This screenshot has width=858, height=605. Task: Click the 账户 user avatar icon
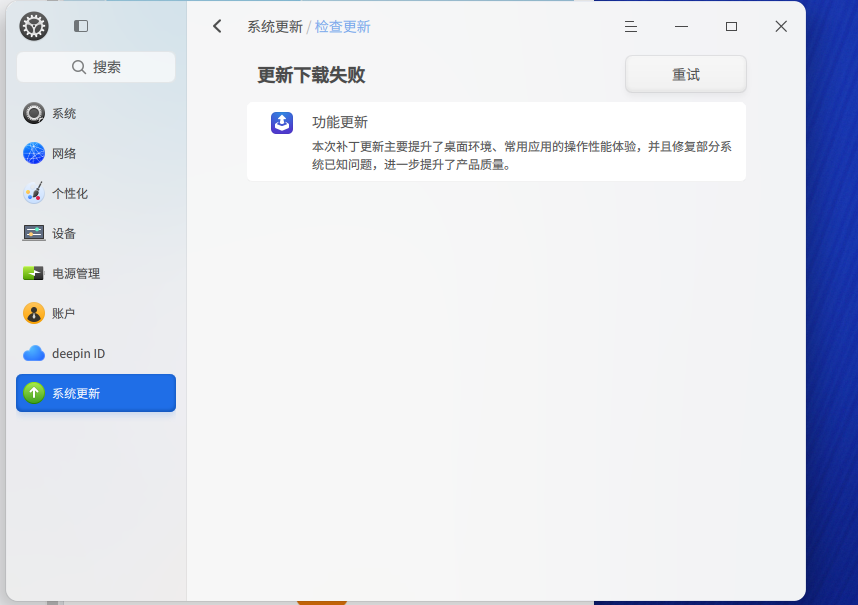click(x=34, y=313)
